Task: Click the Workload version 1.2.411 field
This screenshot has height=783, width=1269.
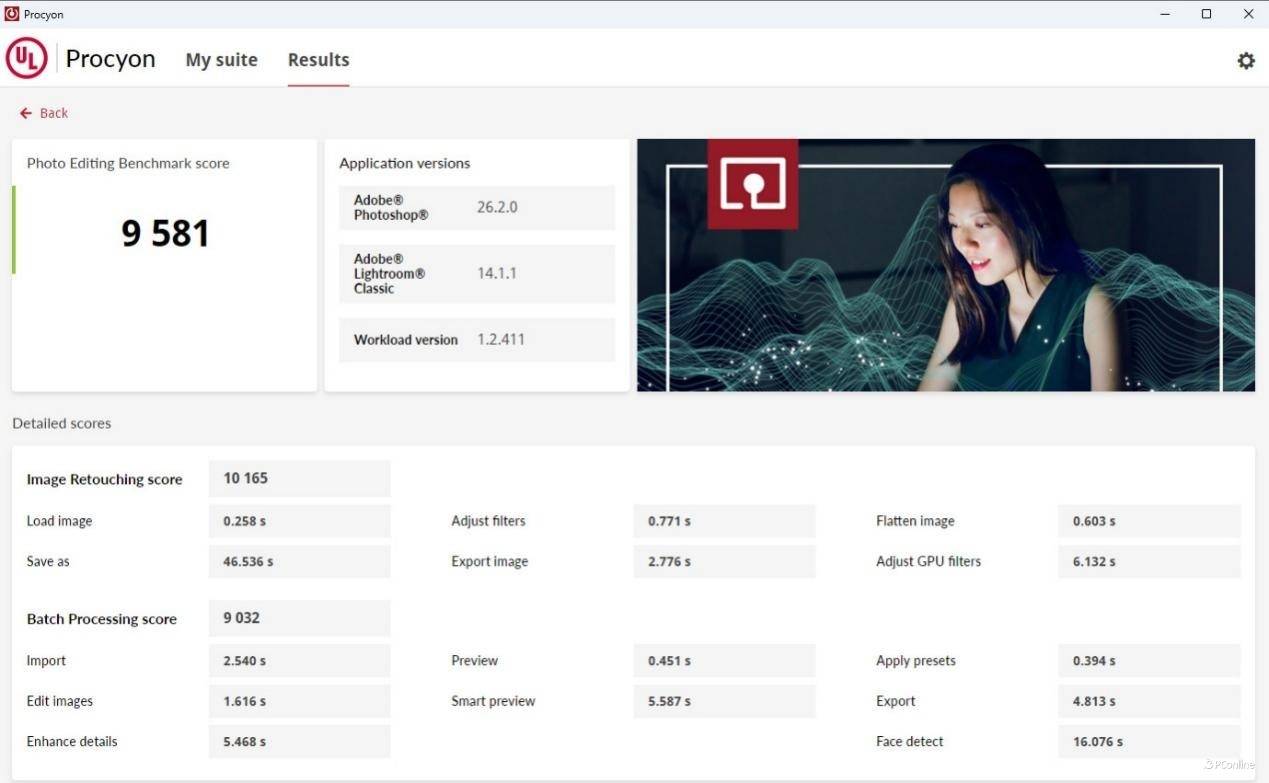Action: tap(500, 340)
